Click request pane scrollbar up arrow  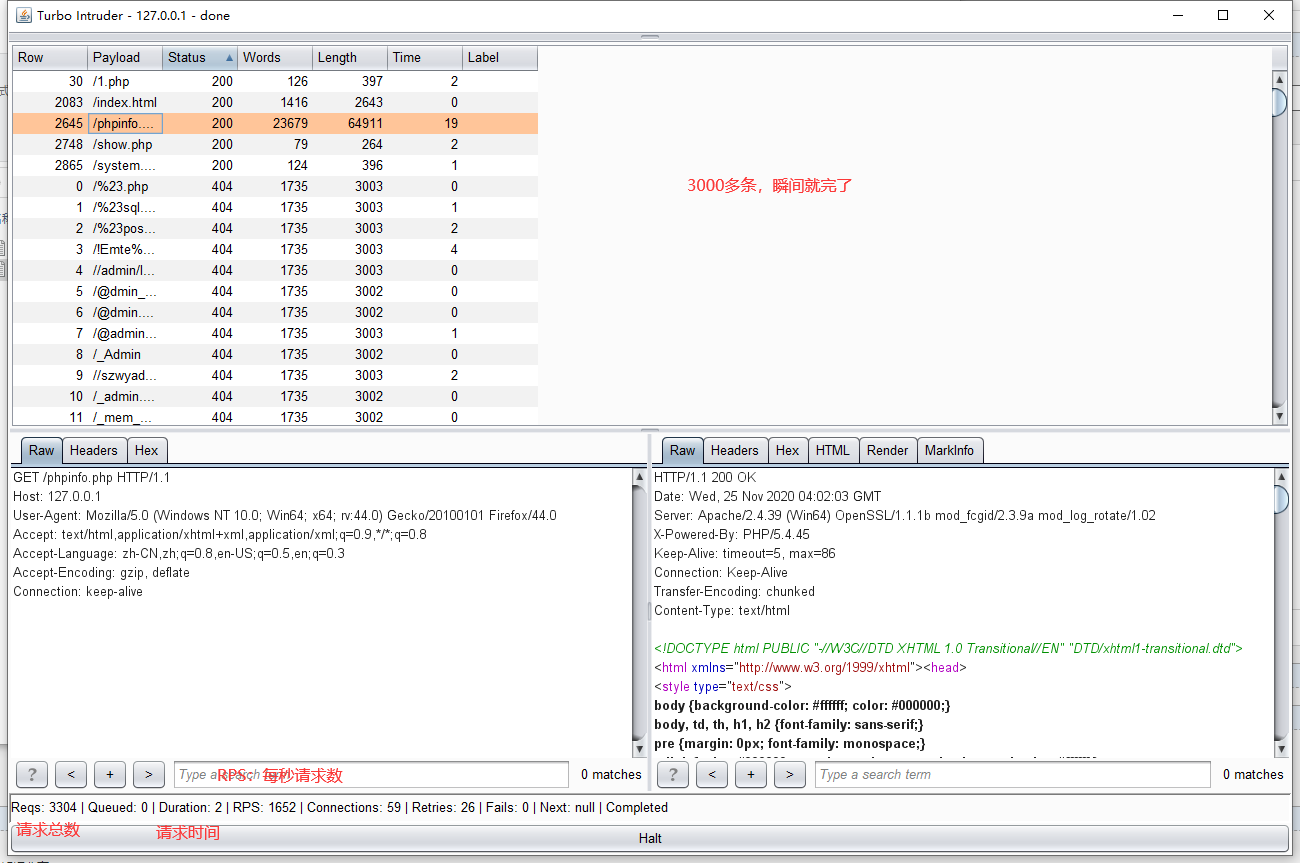point(640,477)
